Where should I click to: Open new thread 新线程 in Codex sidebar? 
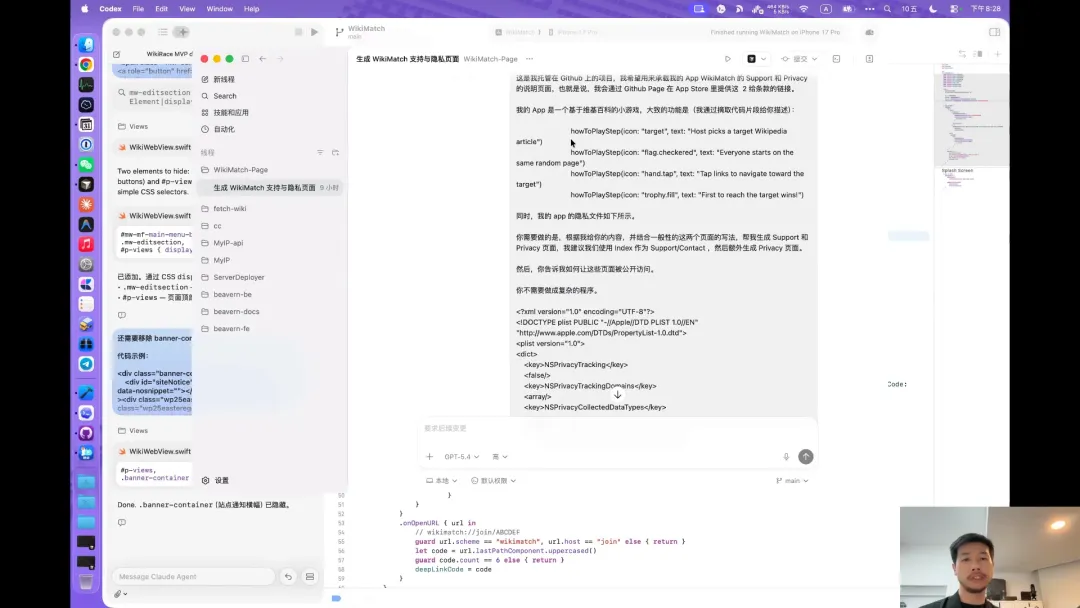pyautogui.click(x=218, y=79)
